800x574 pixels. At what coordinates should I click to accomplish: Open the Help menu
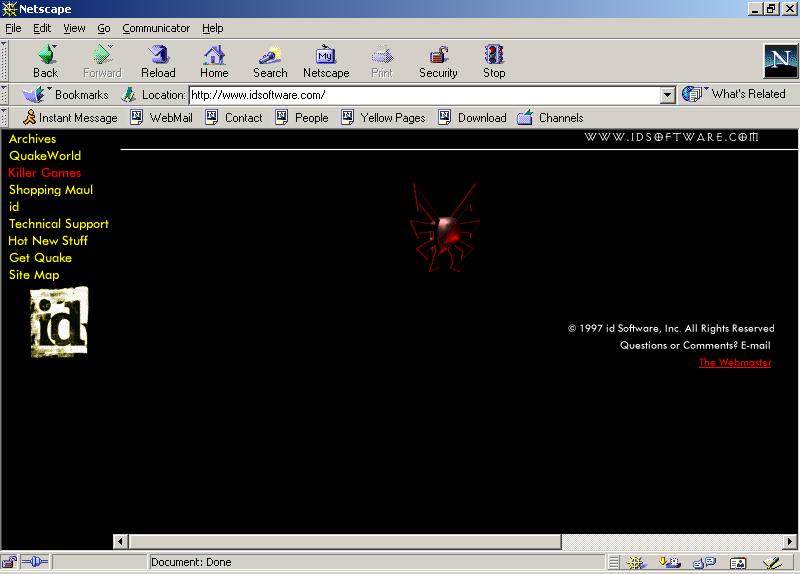(x=213, y=29)
